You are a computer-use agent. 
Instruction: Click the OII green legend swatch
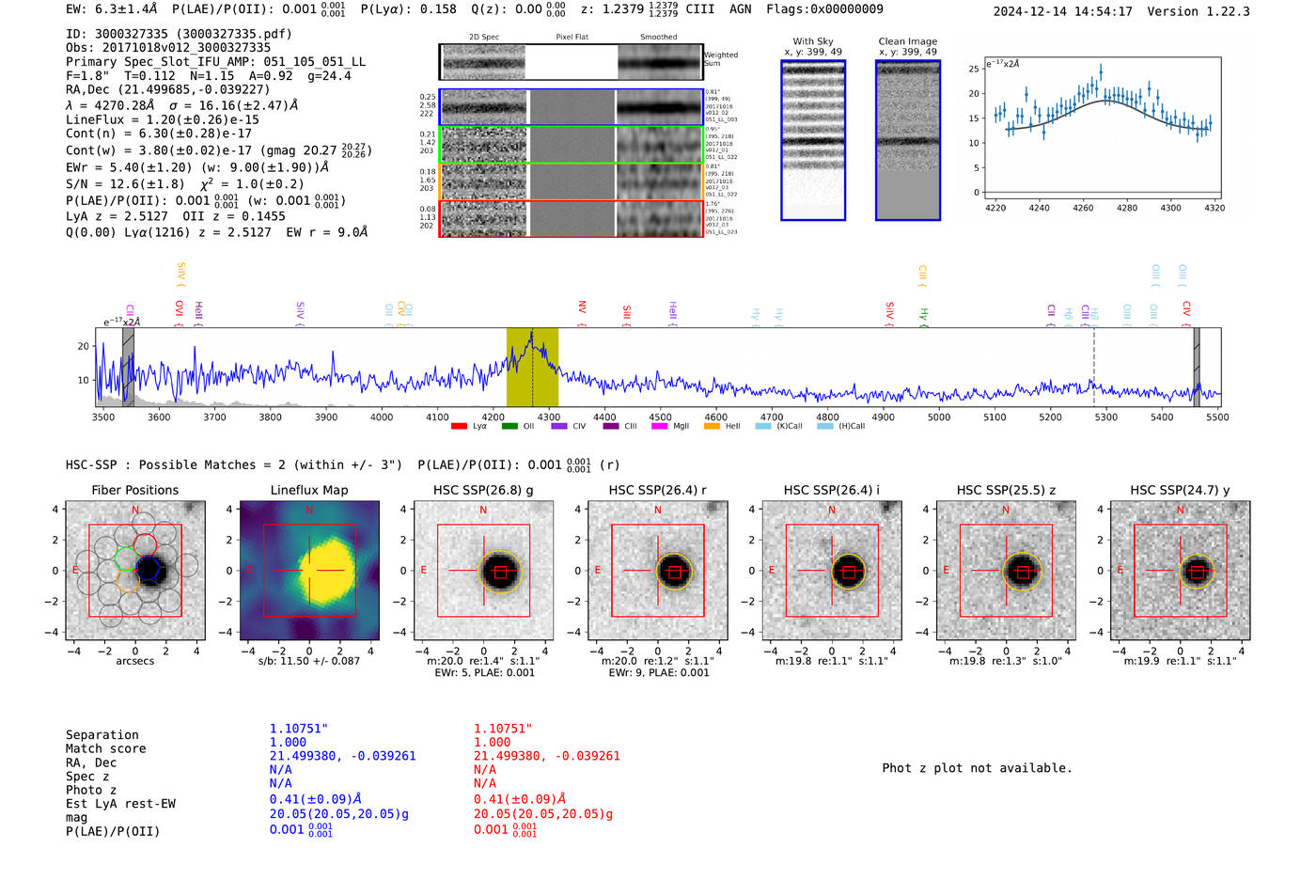click(x=509, y=426)
